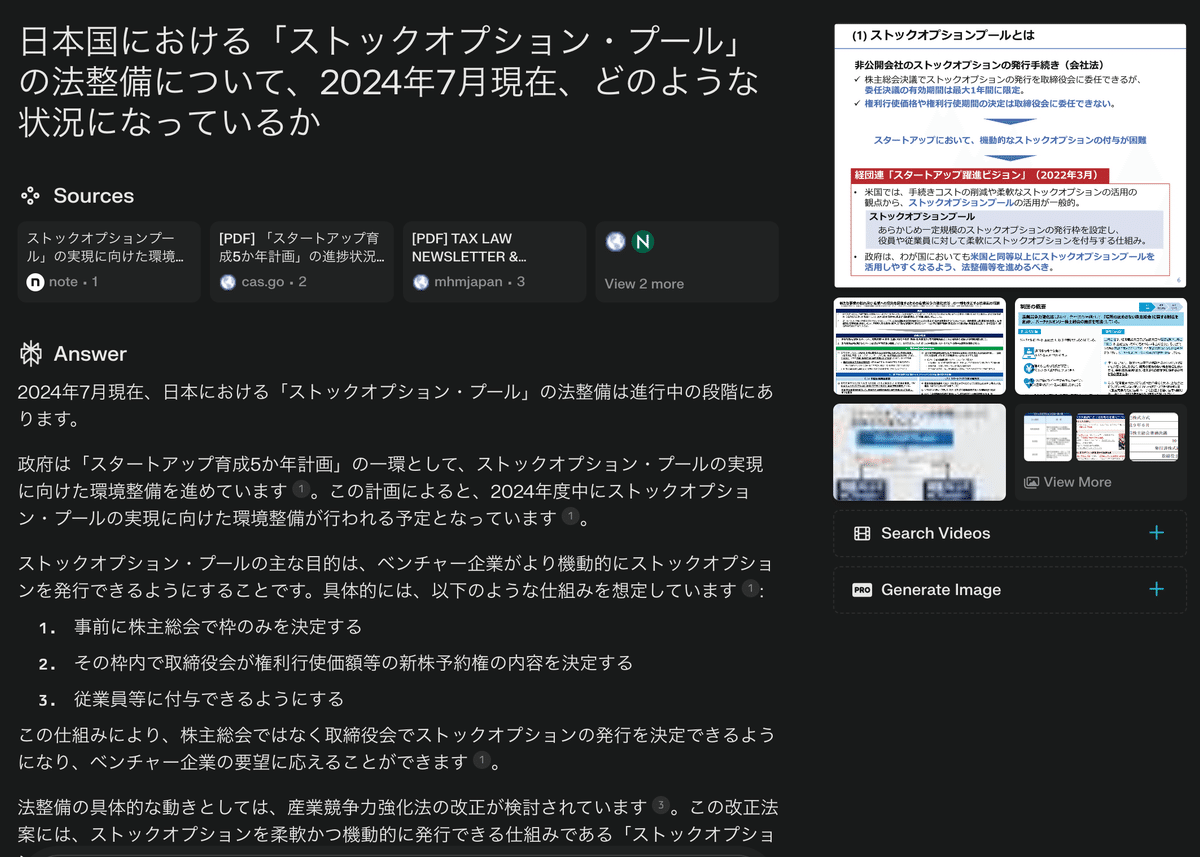
Task: Open the mhmjapan TAX LAW NEWSLETTER source
Action: (x=495, y=262)
